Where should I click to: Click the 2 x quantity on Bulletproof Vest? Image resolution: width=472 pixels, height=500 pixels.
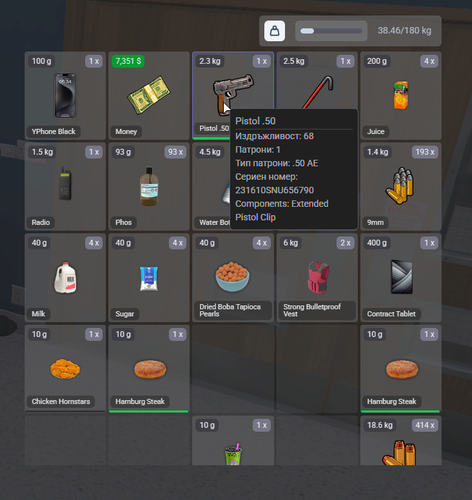point(345,243)
